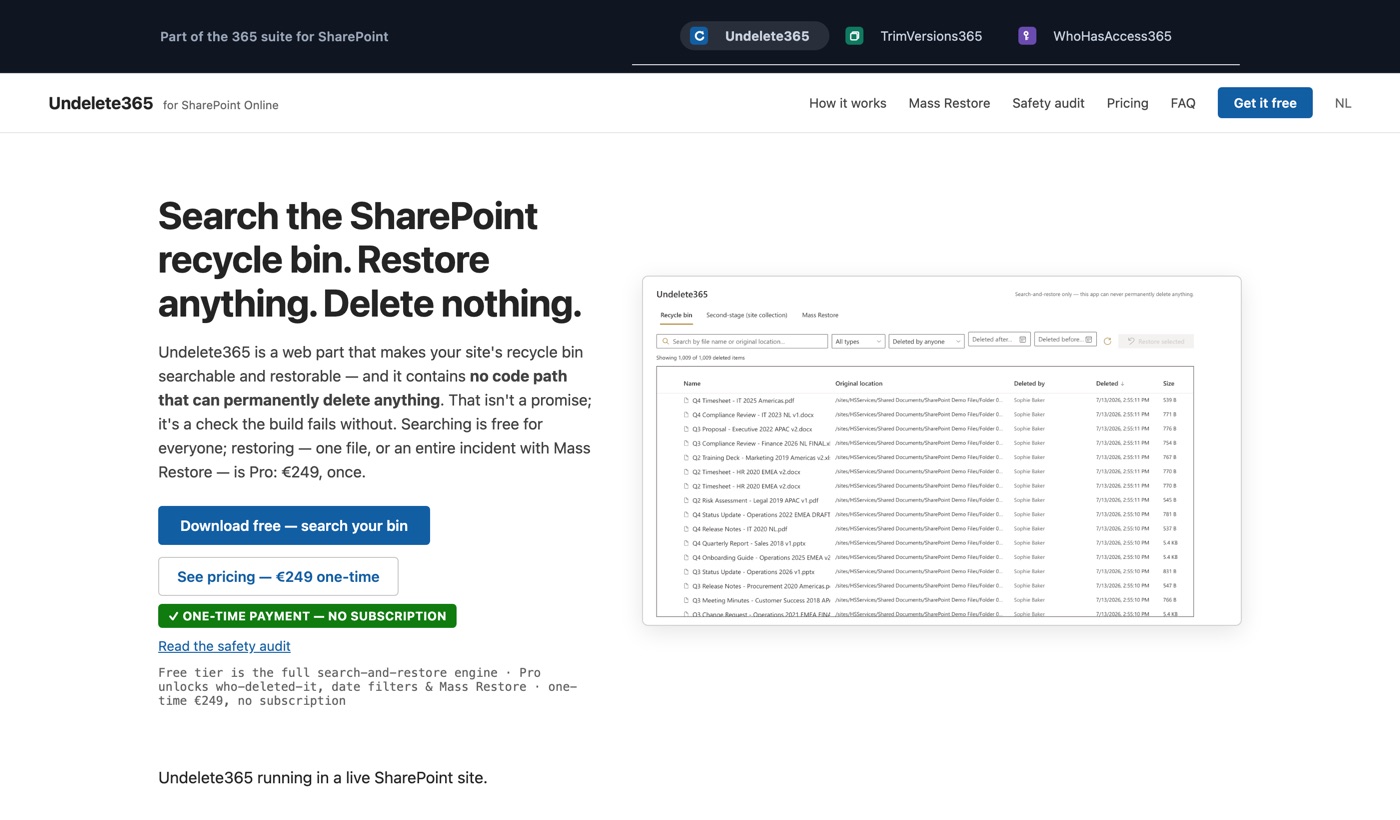The height and width of the screenshot is (820, 1400).
Task: Click the file icon for Q2 Risk Assessment - Legal 2019
Action: pos(686,500)
